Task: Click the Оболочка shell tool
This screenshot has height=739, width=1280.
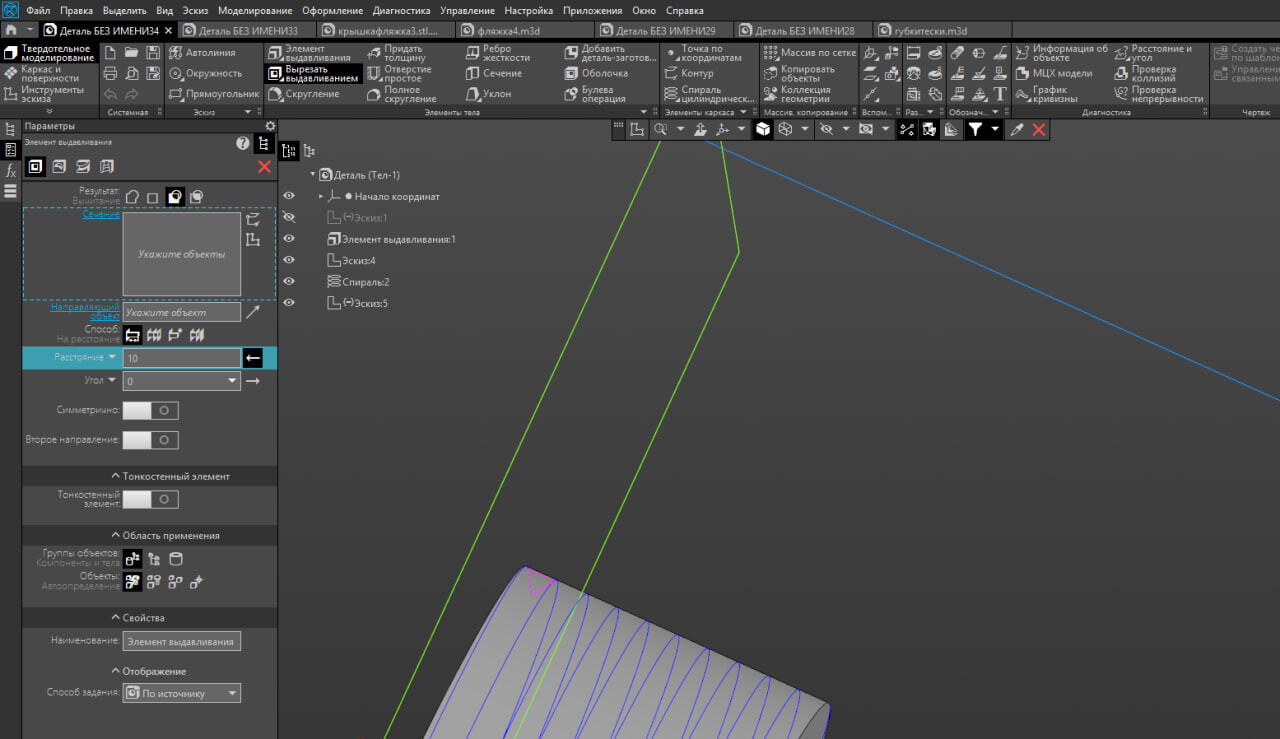Action: coord(596,73)
